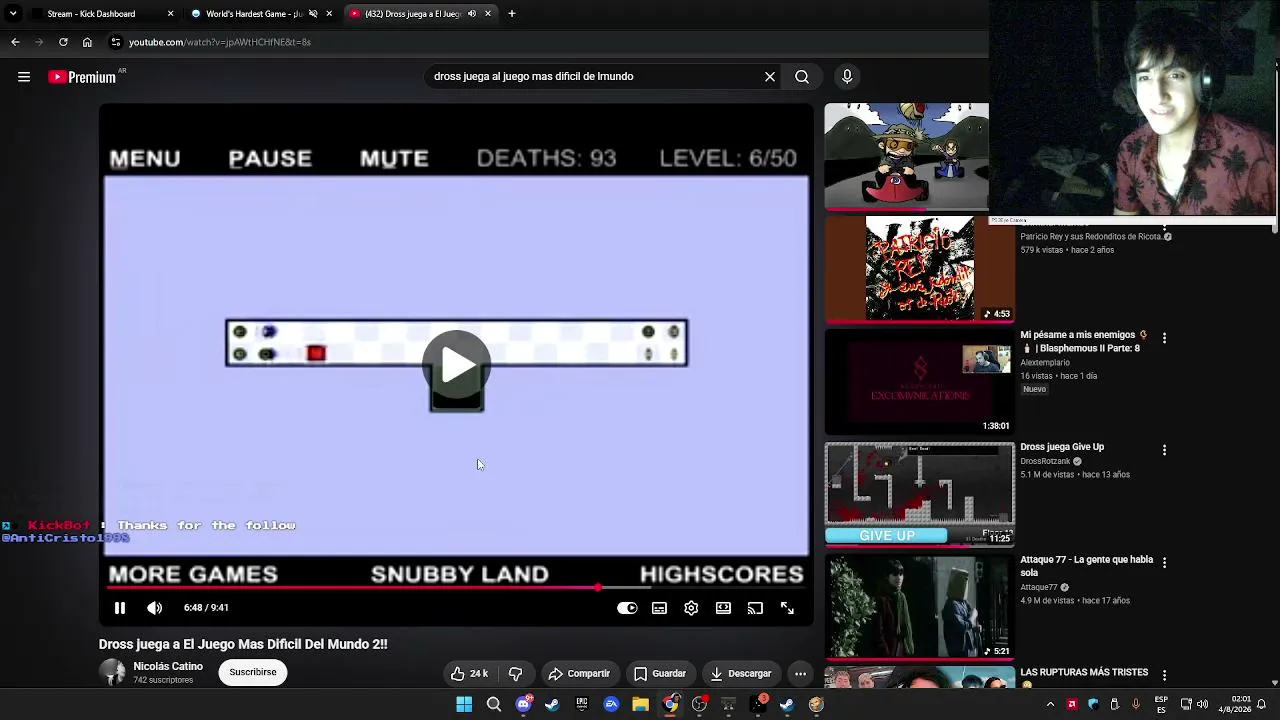Dislike this video
1280x720 pixels.
pyautogui.click(x=516, y=674)
